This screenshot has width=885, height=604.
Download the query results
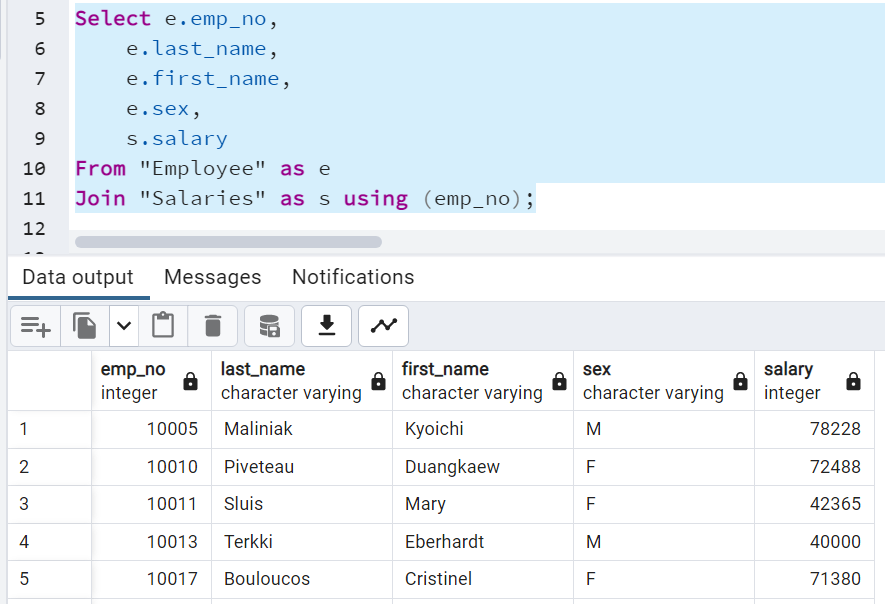coord(326,325)
